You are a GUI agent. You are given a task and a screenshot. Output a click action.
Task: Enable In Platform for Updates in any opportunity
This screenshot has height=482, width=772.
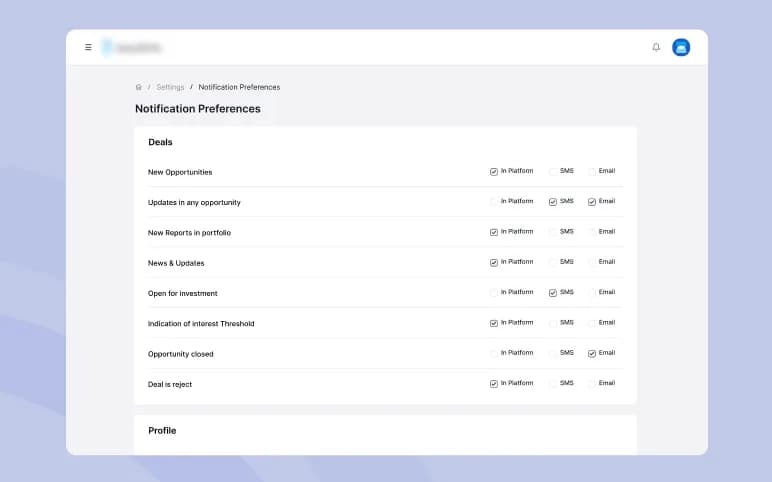[x=494, y=202]
